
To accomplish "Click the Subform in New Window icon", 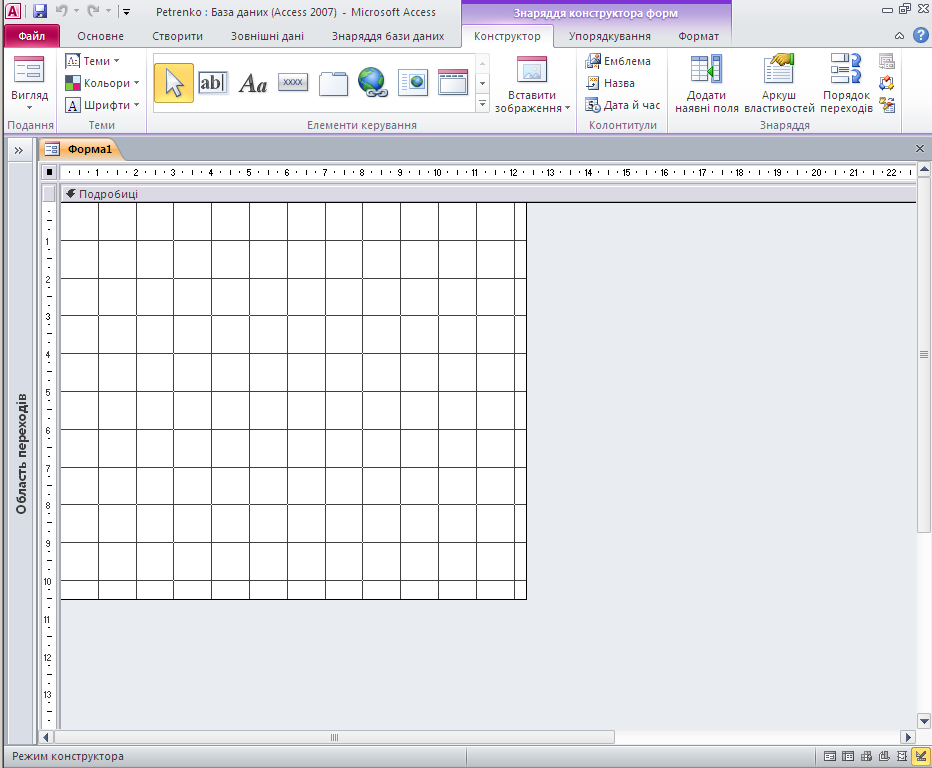I will (886, 61).
